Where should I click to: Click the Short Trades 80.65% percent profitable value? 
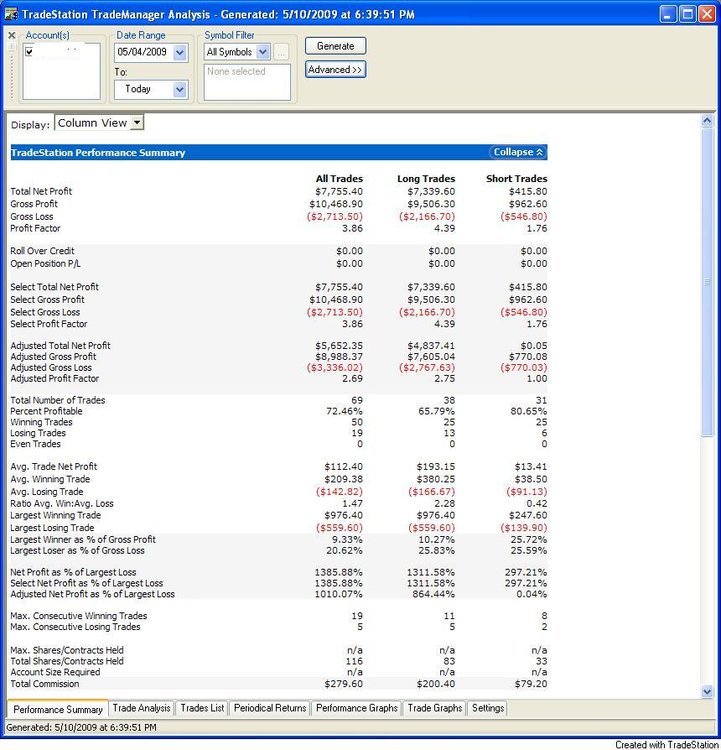click(x=528, y=411)
